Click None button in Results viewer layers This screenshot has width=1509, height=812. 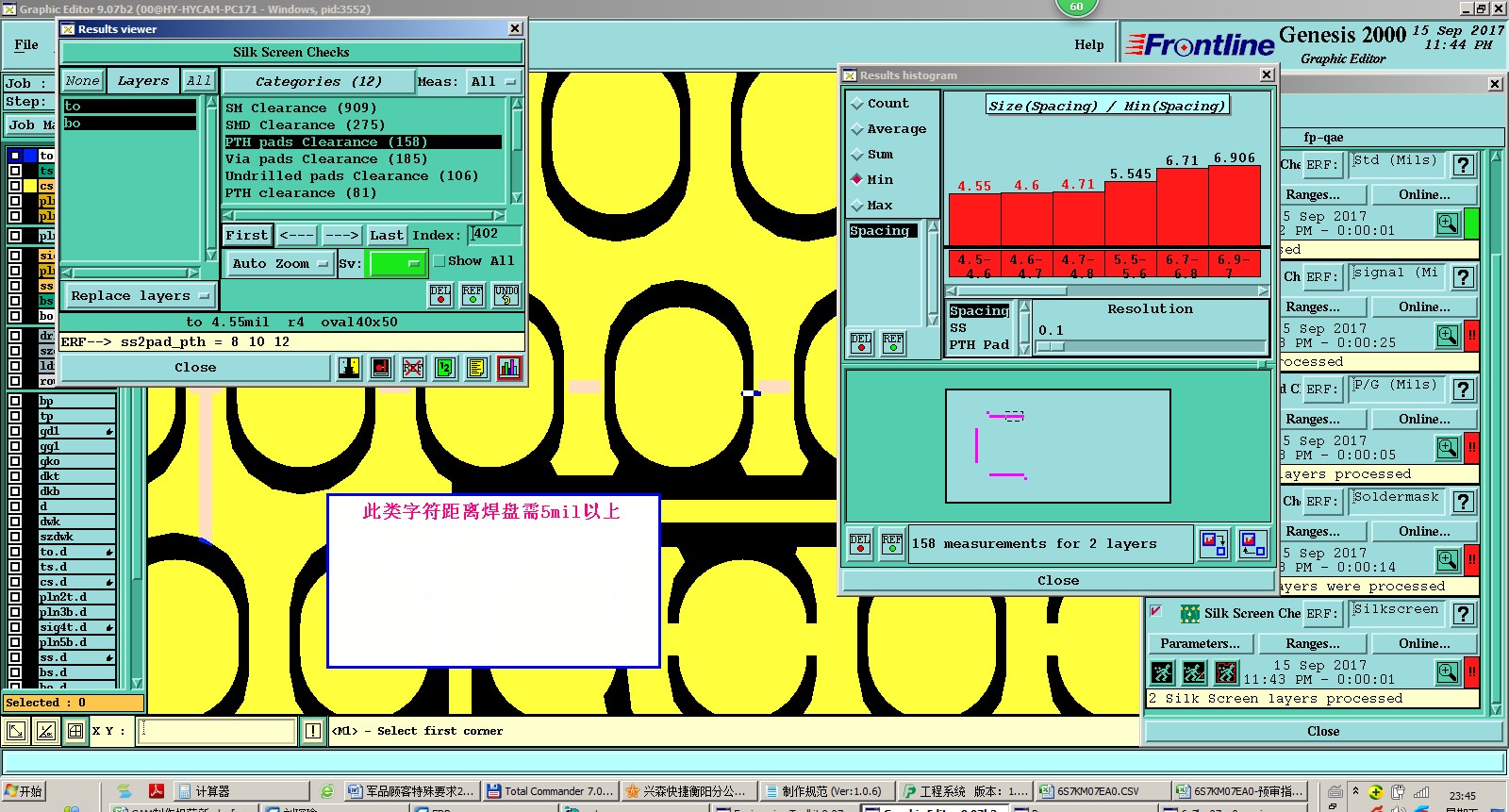(82, 81)
